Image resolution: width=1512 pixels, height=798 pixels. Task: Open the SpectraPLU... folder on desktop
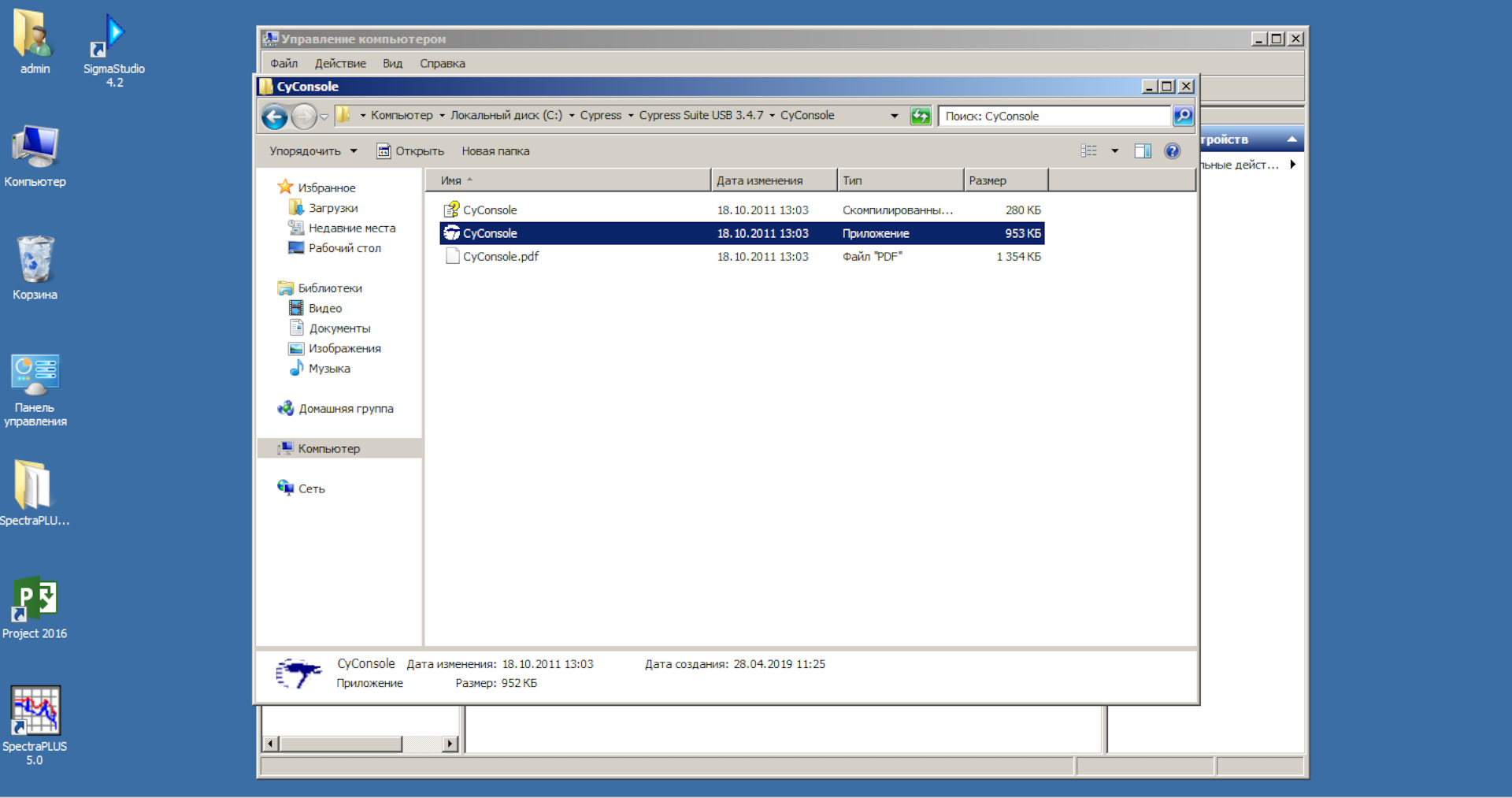(x=35, y=492)
